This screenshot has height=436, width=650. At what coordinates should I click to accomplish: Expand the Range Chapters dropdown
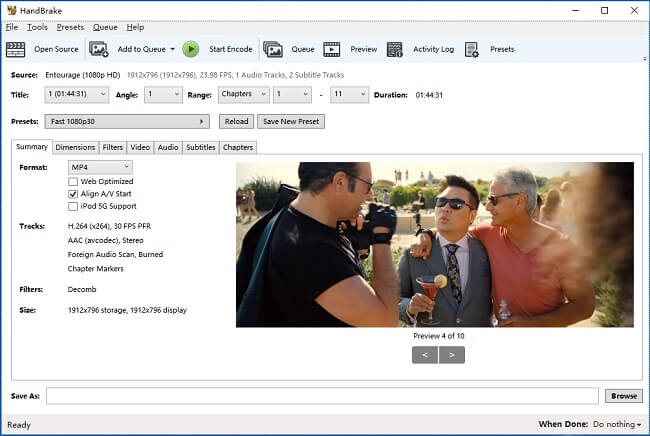(x=243, y=95)
